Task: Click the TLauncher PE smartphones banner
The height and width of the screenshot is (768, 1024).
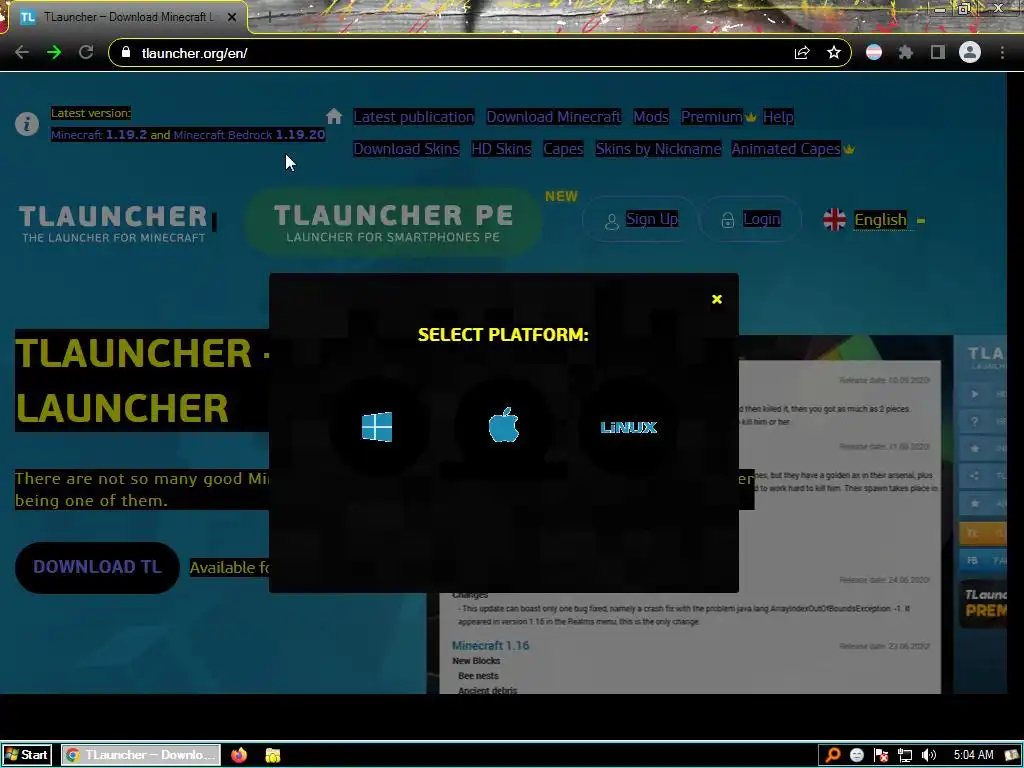Action: click(394, 223)
